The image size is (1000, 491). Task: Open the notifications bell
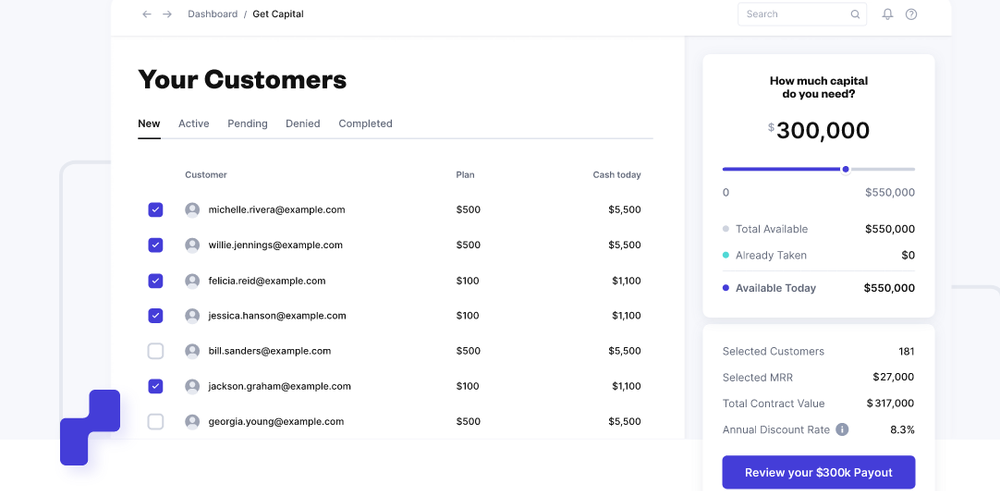point(887,14)
